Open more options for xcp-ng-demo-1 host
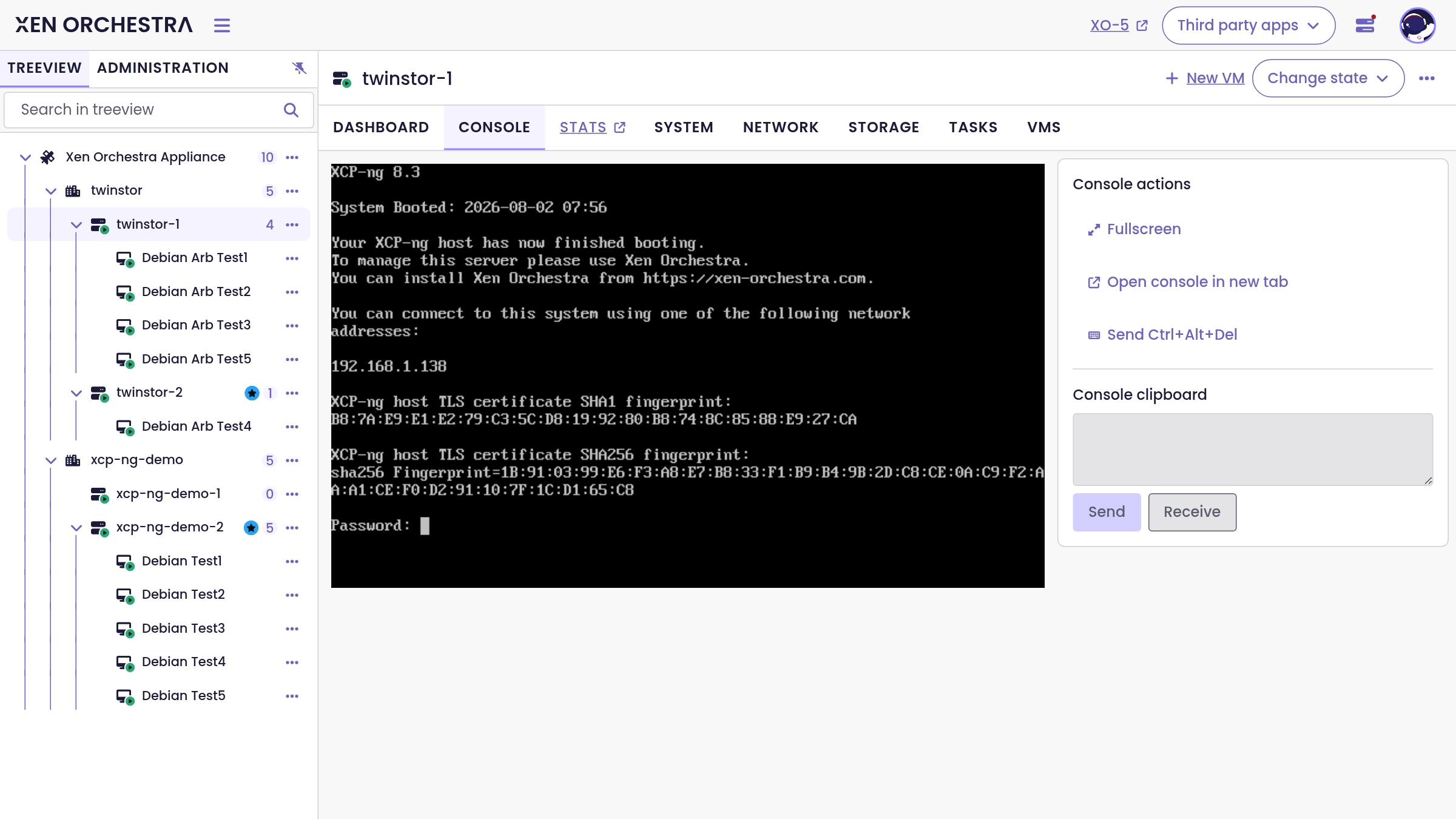1456x819 pixels. 292,494
